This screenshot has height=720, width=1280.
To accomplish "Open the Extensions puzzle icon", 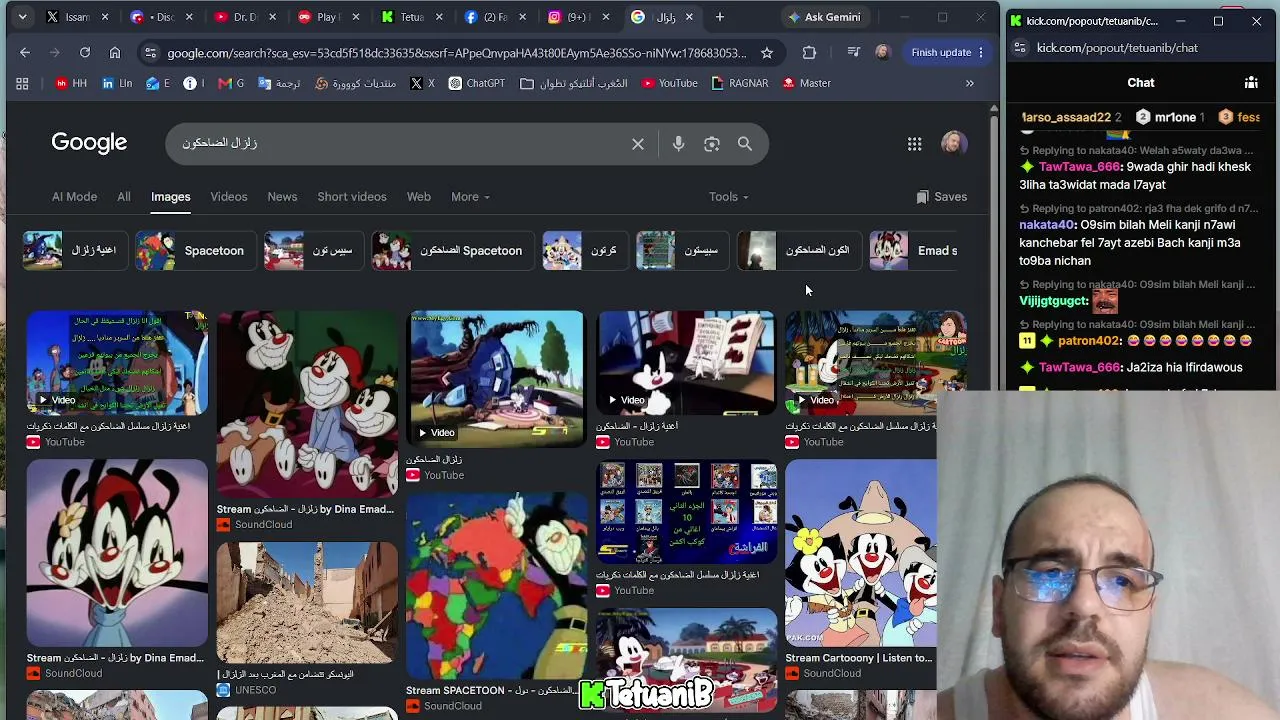I will pos(809,52).
